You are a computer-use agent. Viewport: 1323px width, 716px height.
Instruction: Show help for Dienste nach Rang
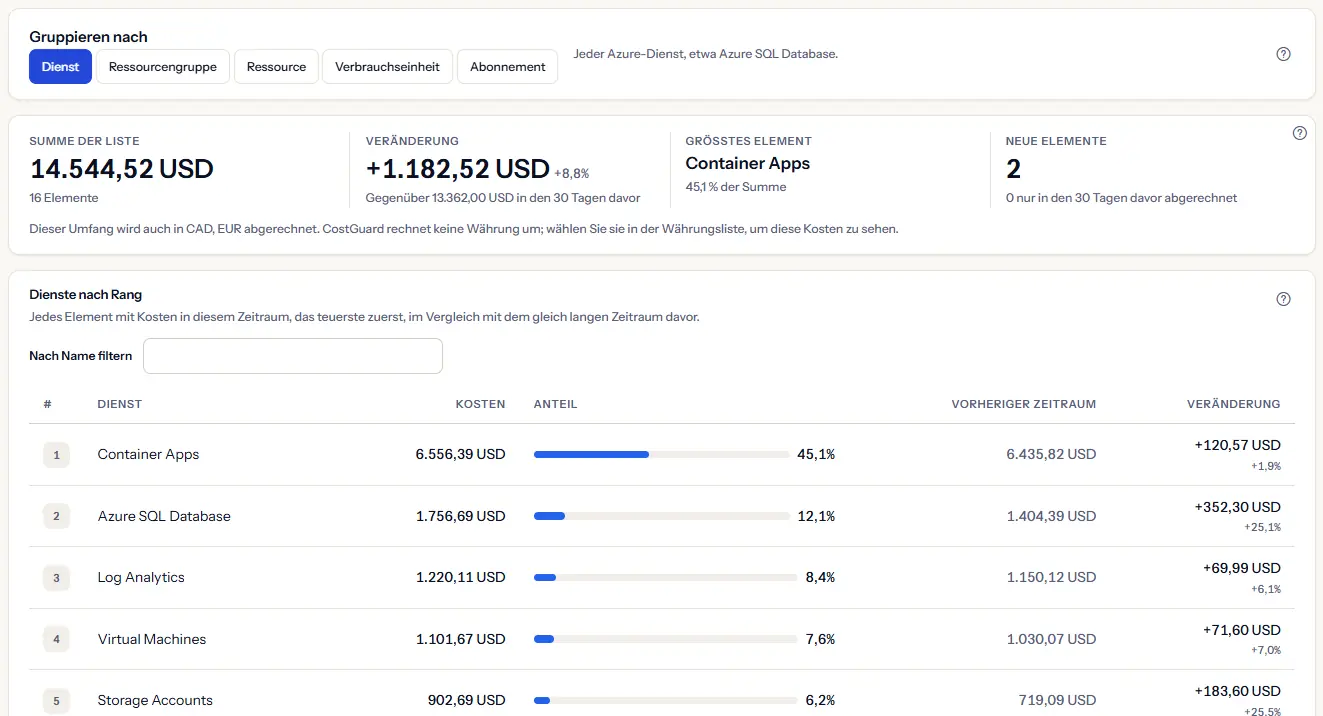click(1284, 299)
